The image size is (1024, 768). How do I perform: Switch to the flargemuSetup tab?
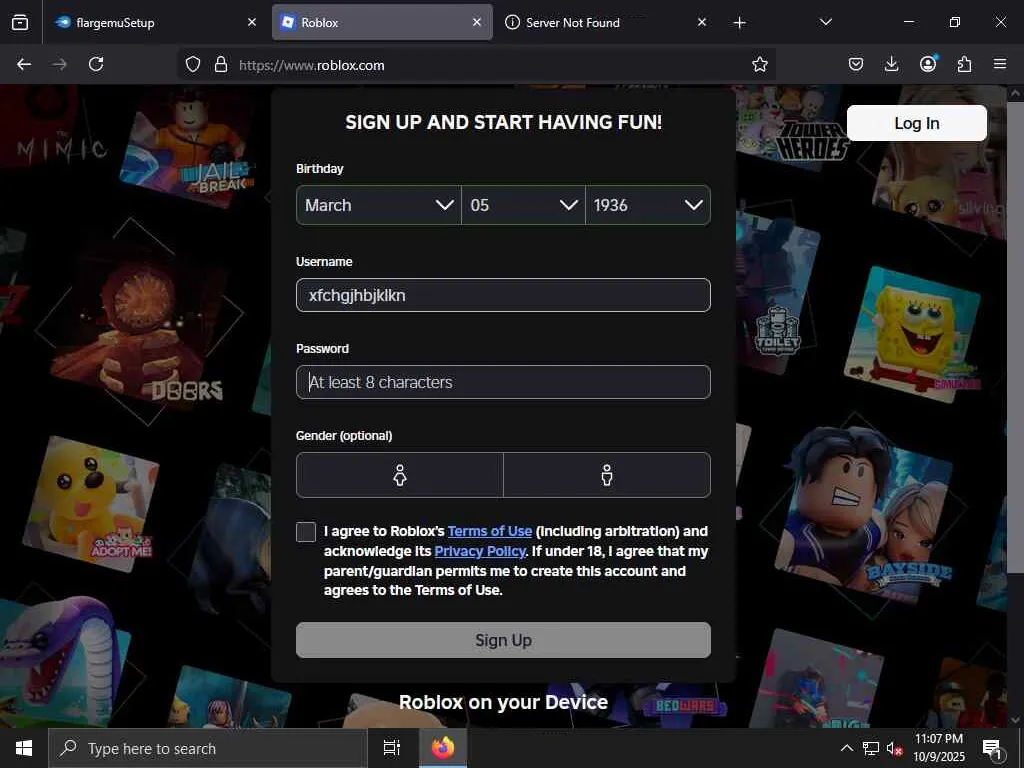coord(155,22)
